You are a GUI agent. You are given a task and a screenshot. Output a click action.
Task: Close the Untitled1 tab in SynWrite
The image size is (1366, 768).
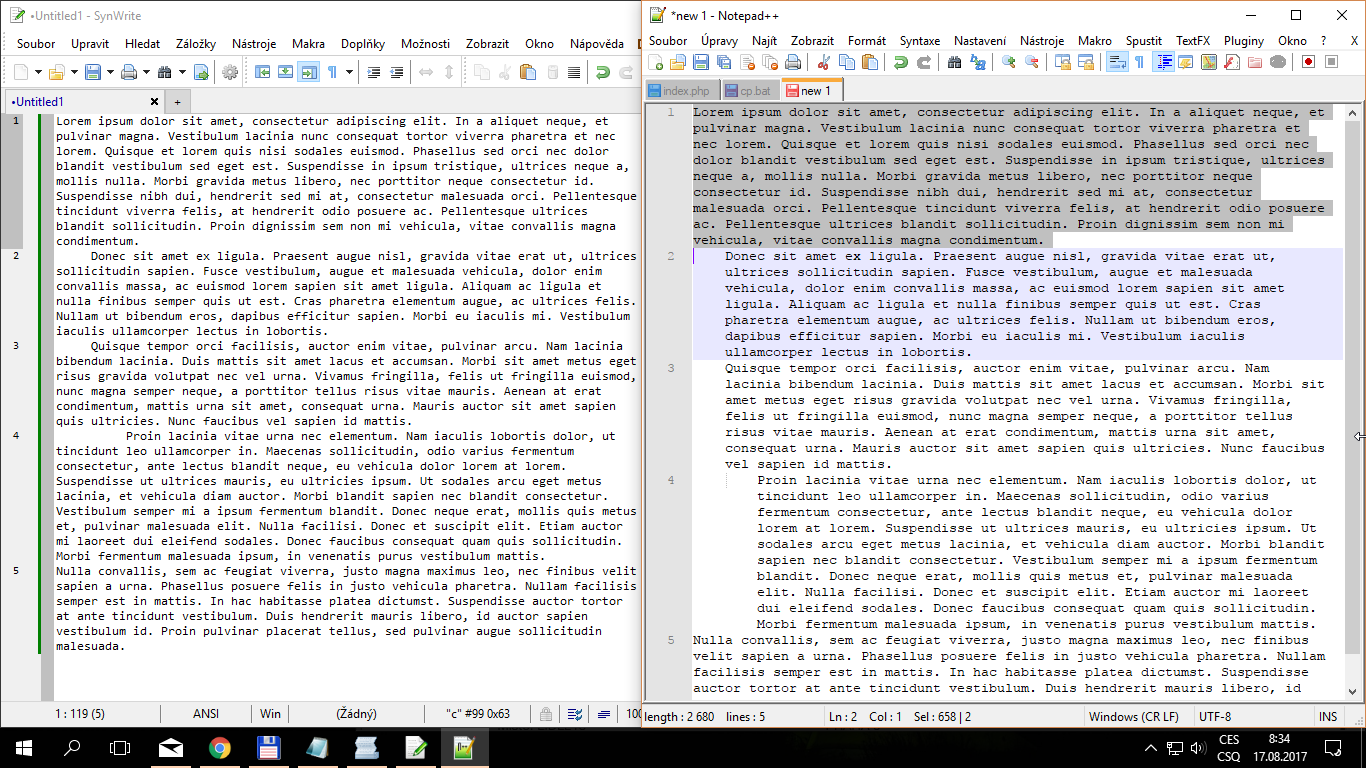[155, 102]
